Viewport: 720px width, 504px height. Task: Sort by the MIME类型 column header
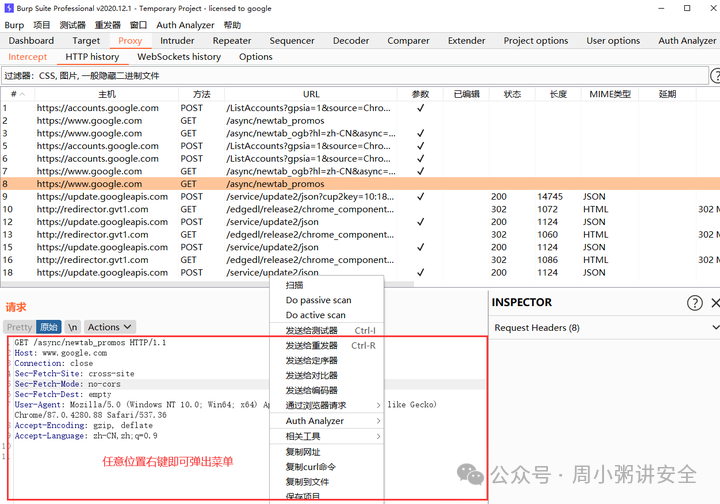pyautogui.click(x=610, y=94)
